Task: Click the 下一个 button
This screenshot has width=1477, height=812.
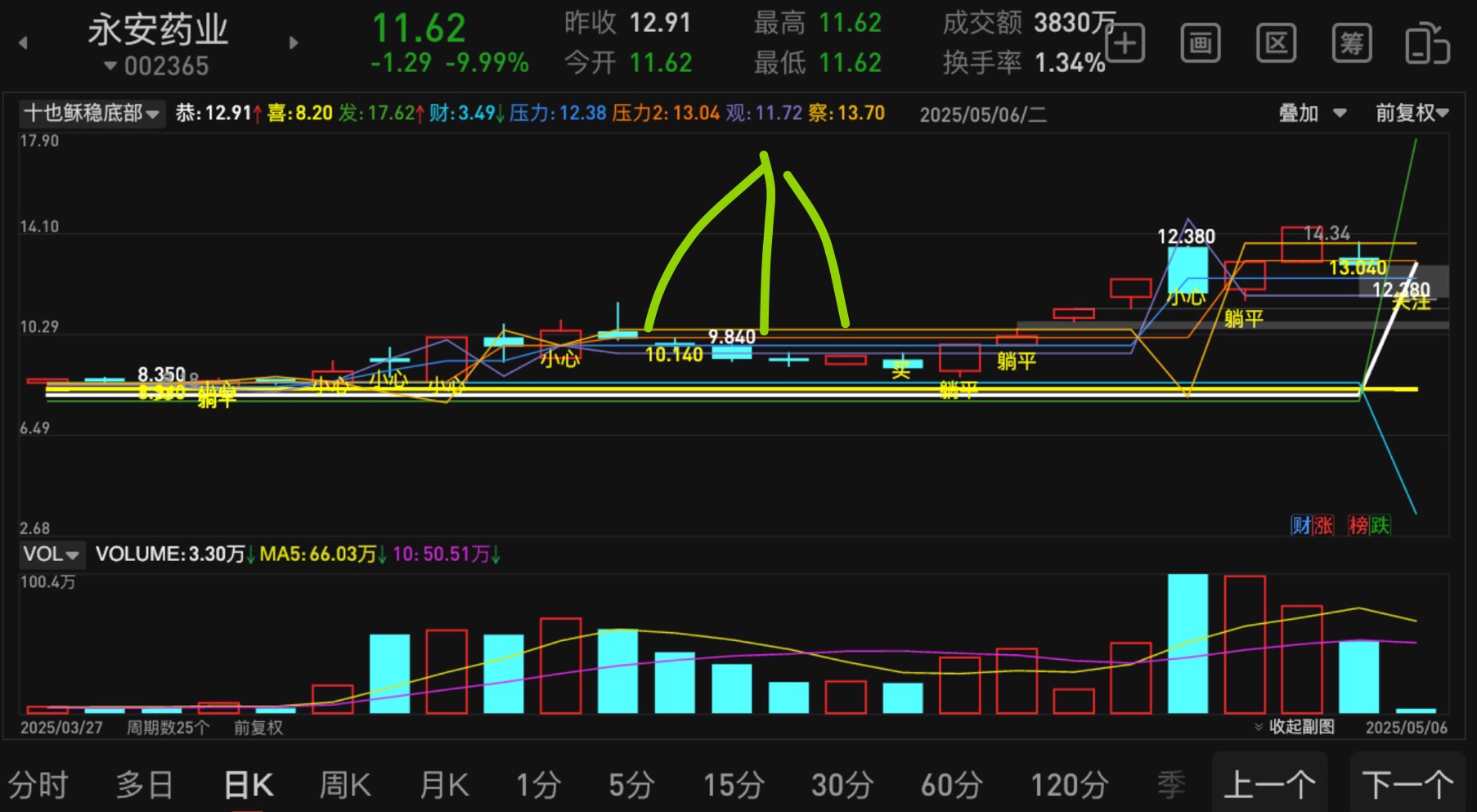Action: point(1408,783)
